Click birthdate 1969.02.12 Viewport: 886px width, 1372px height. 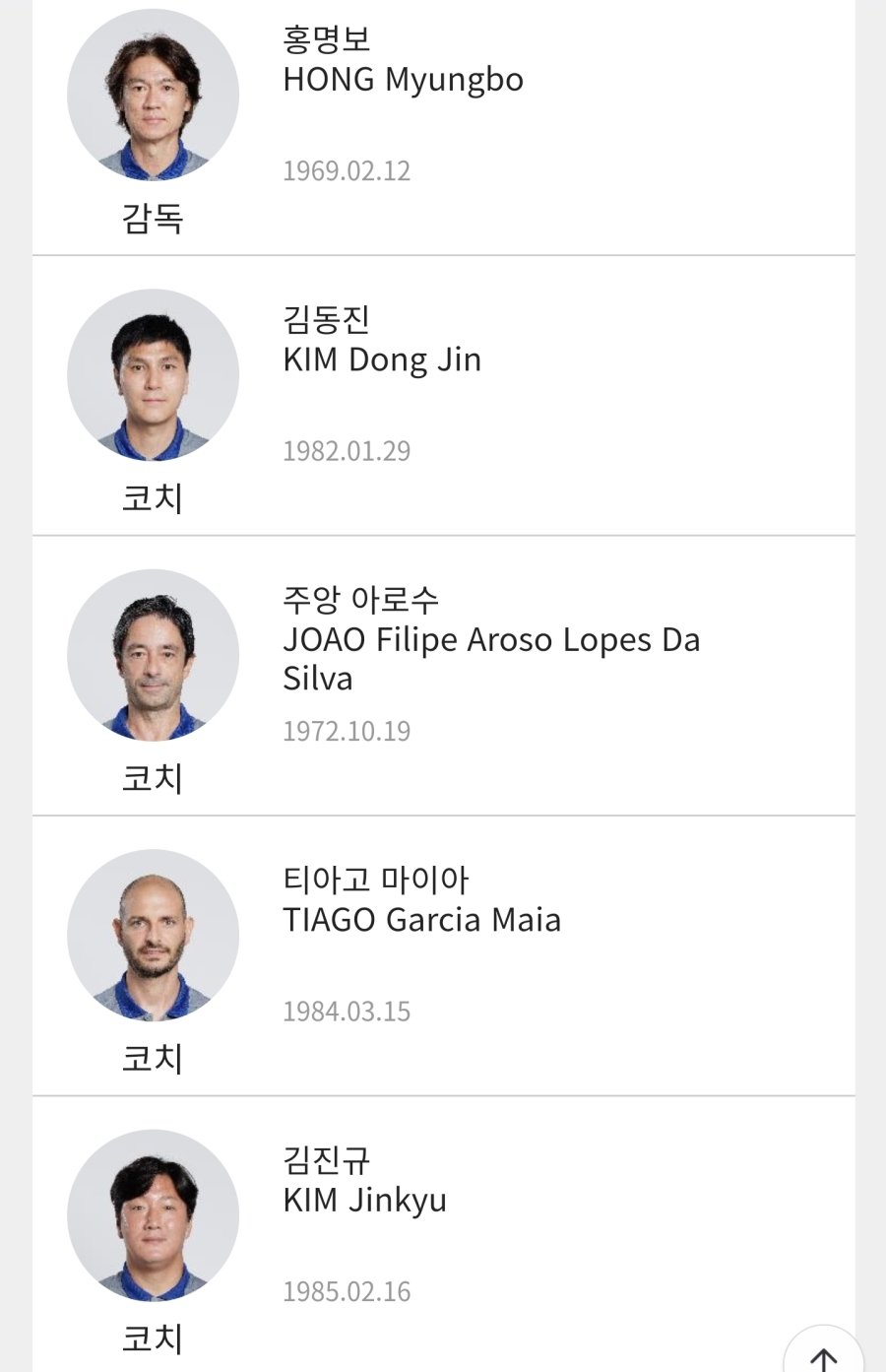click(347, 171)
